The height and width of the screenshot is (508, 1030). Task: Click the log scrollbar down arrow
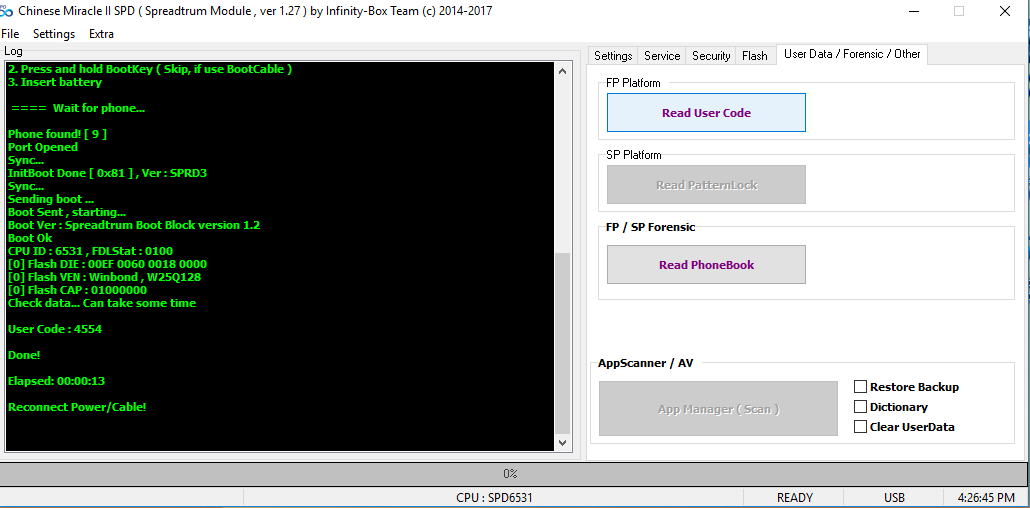coord(563,443)
